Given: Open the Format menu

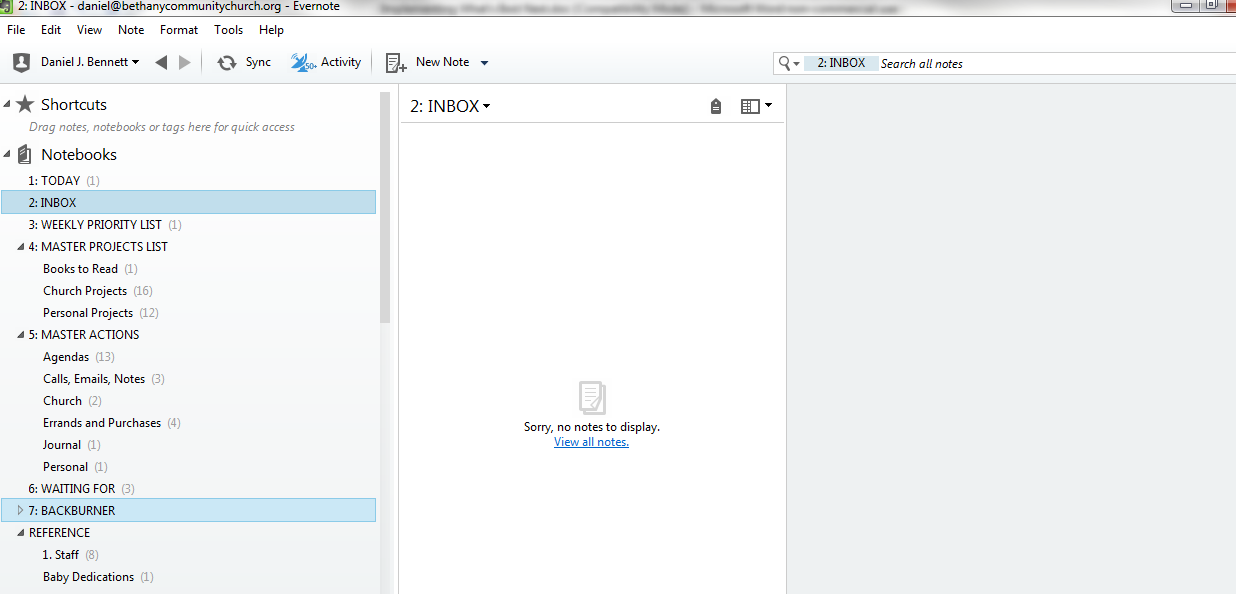Looking at the screenshot, I should click(179, 30).
